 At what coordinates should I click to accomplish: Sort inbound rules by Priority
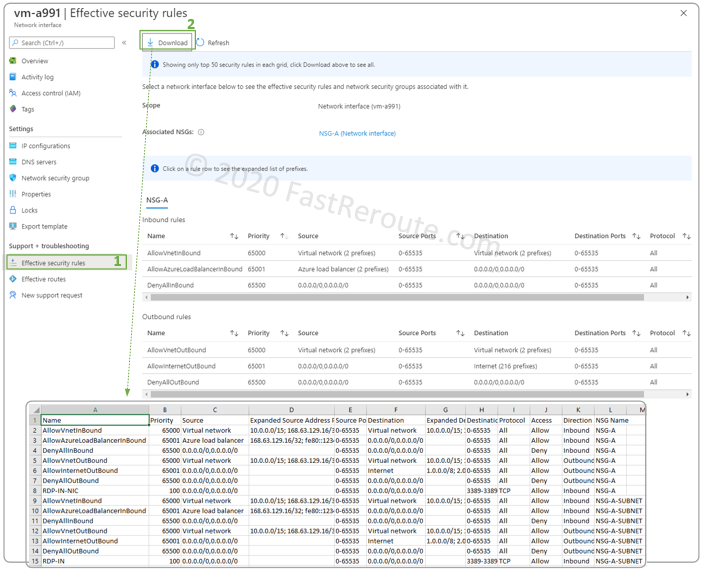[284, 236]
